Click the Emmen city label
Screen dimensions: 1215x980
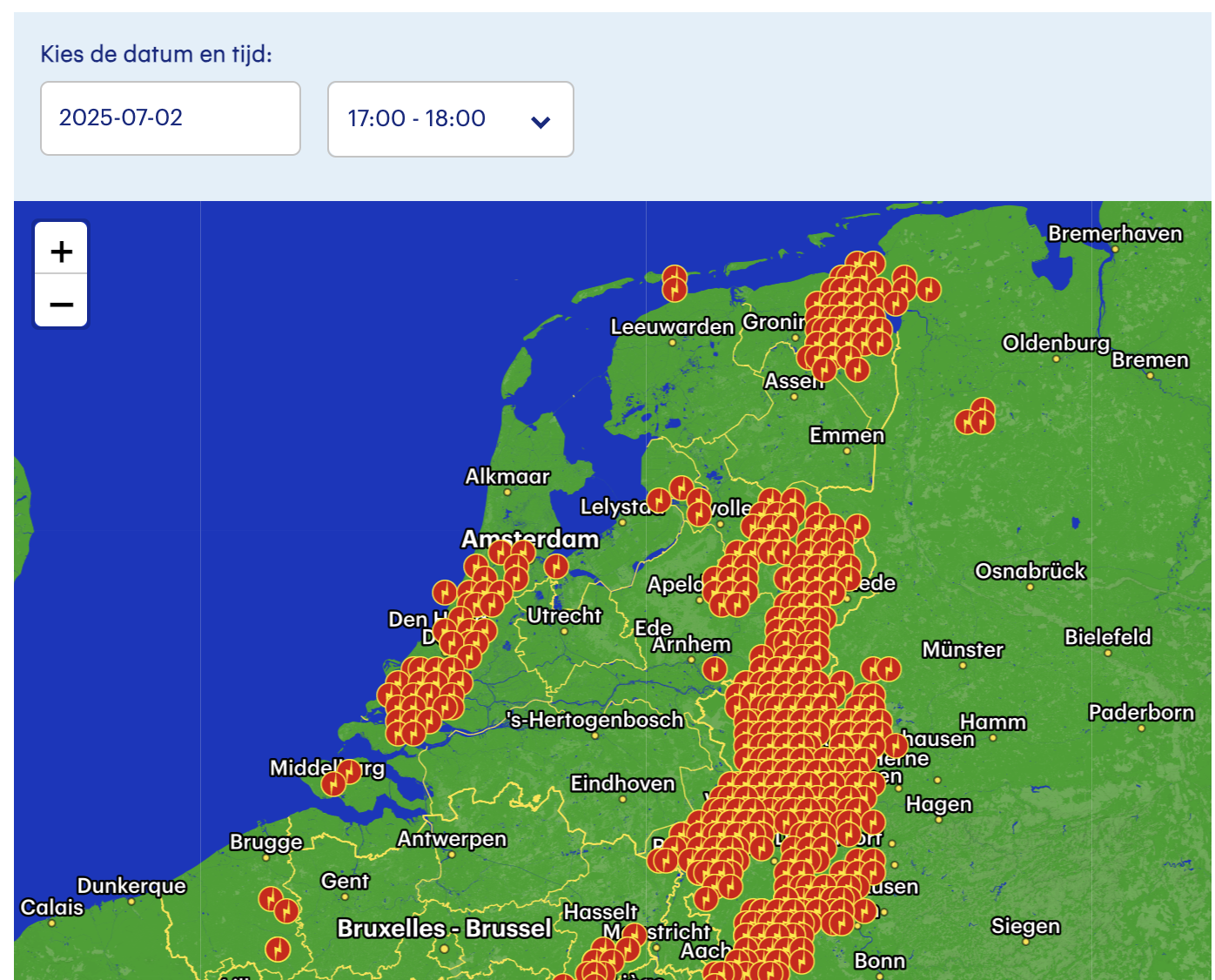pyautogui.click(x=847, y=435)
